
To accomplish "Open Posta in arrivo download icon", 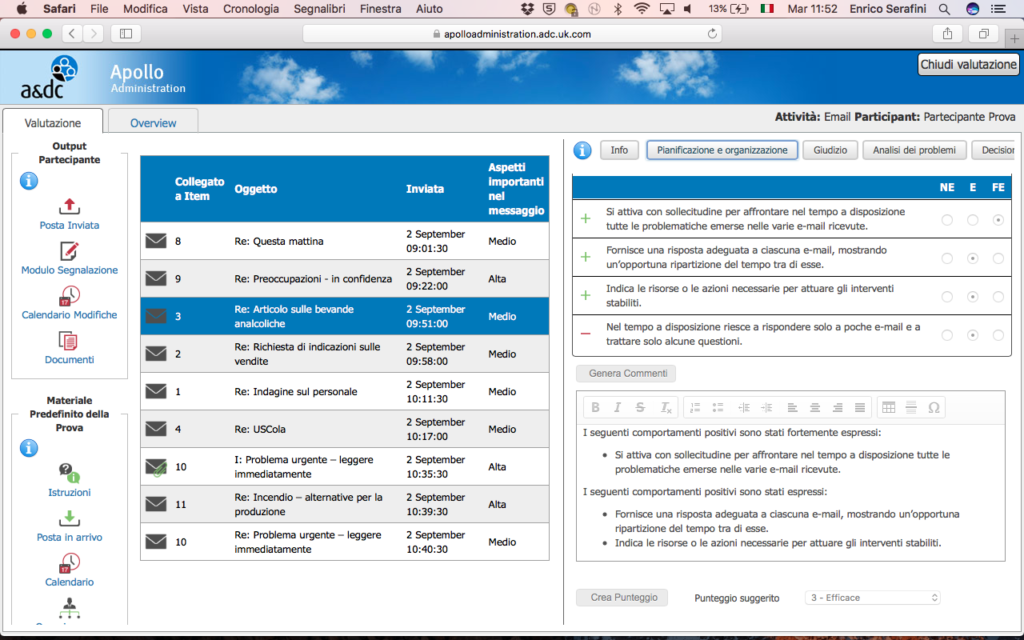I will coord(69,519).
